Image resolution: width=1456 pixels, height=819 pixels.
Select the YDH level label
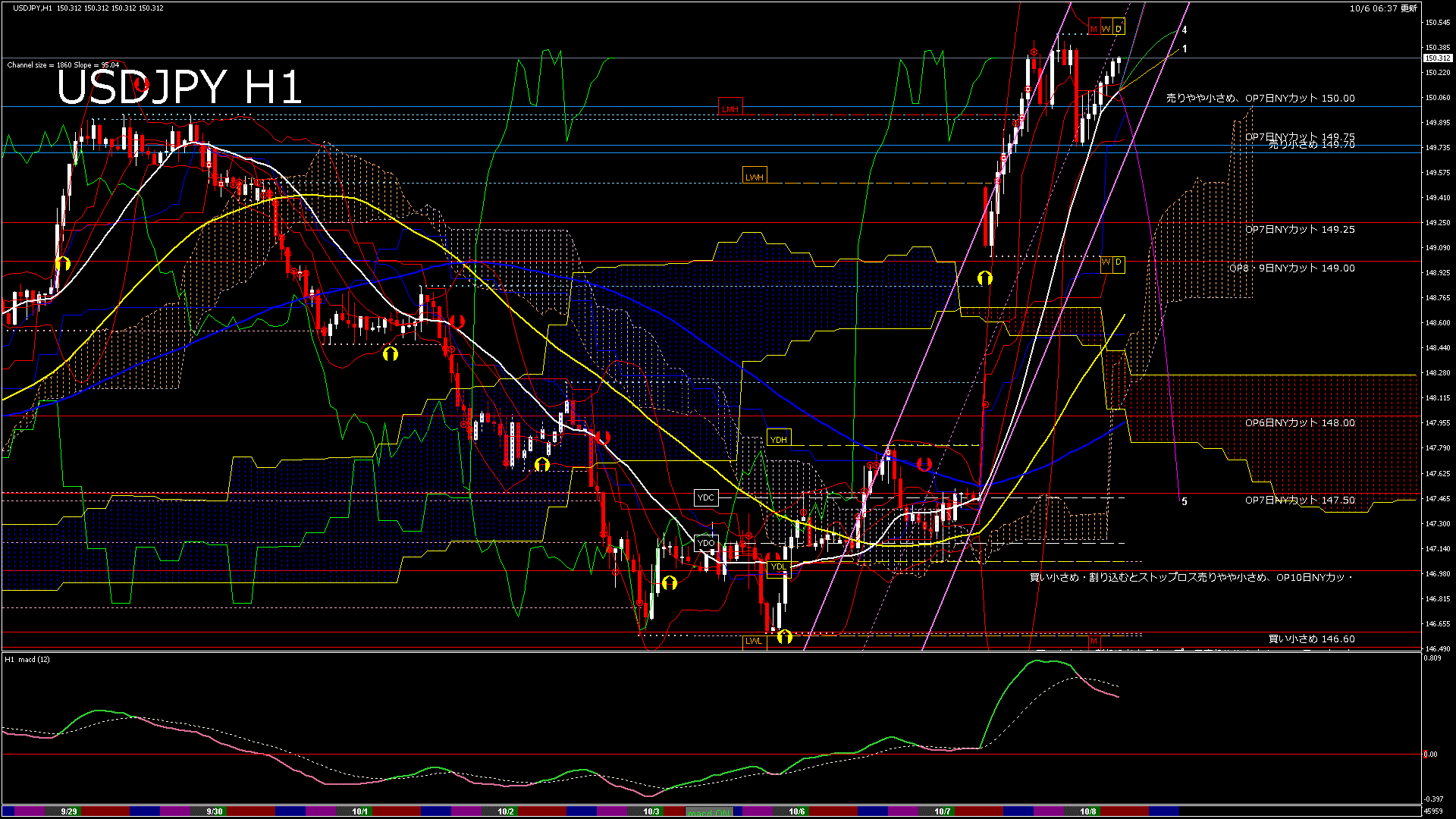778,439
